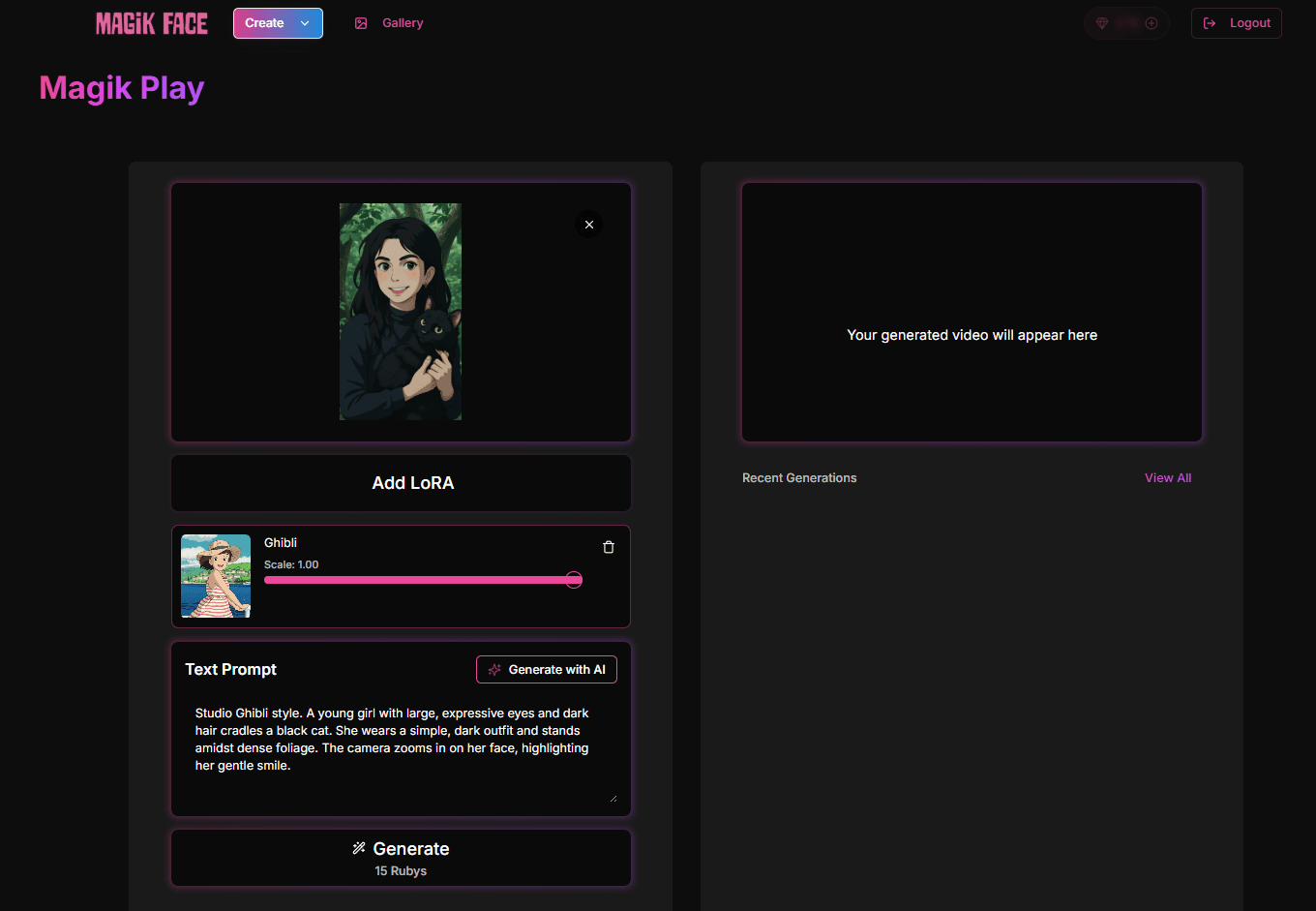Click into the Text Prompt text area

point(401,749)
